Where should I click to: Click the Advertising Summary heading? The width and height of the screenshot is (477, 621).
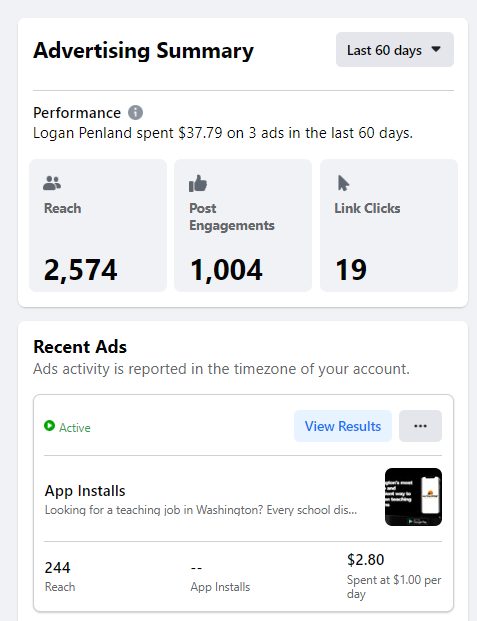click(x=143, y=51)
